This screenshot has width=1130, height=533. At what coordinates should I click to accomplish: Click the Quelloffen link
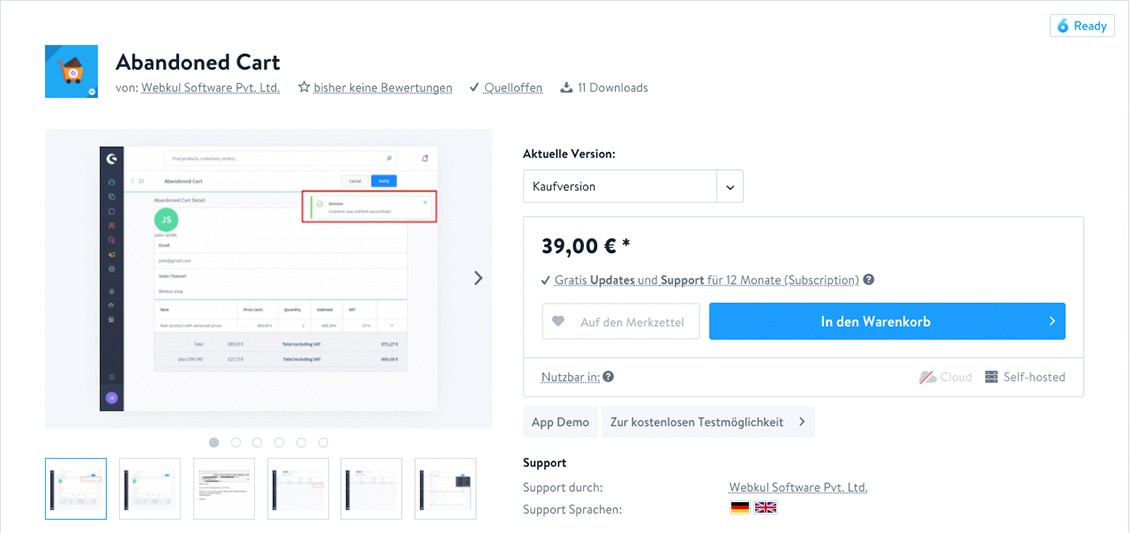pyautogui.click(x=513, y=88)
